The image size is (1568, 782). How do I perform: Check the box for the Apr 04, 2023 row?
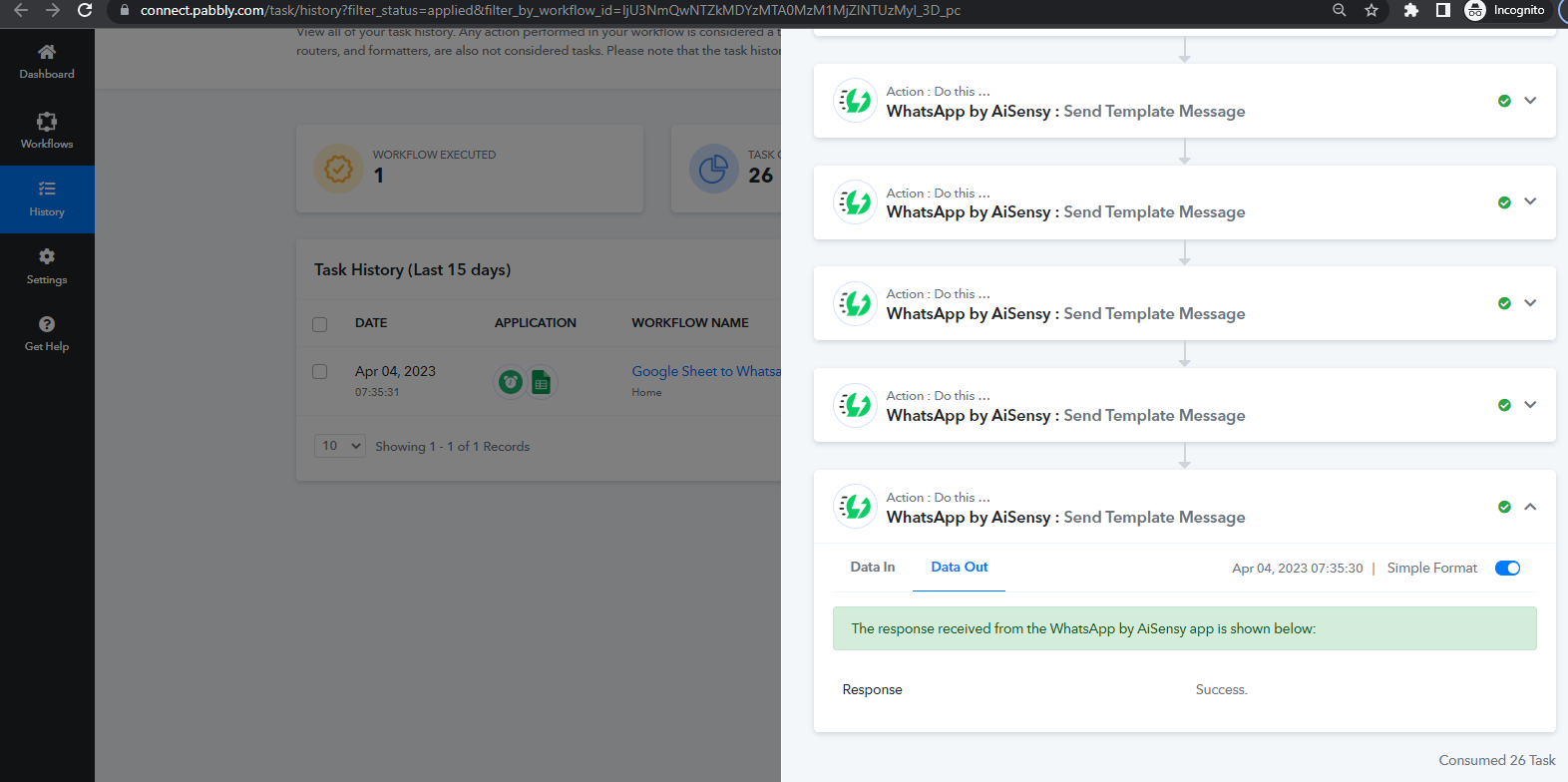(320, 372)
